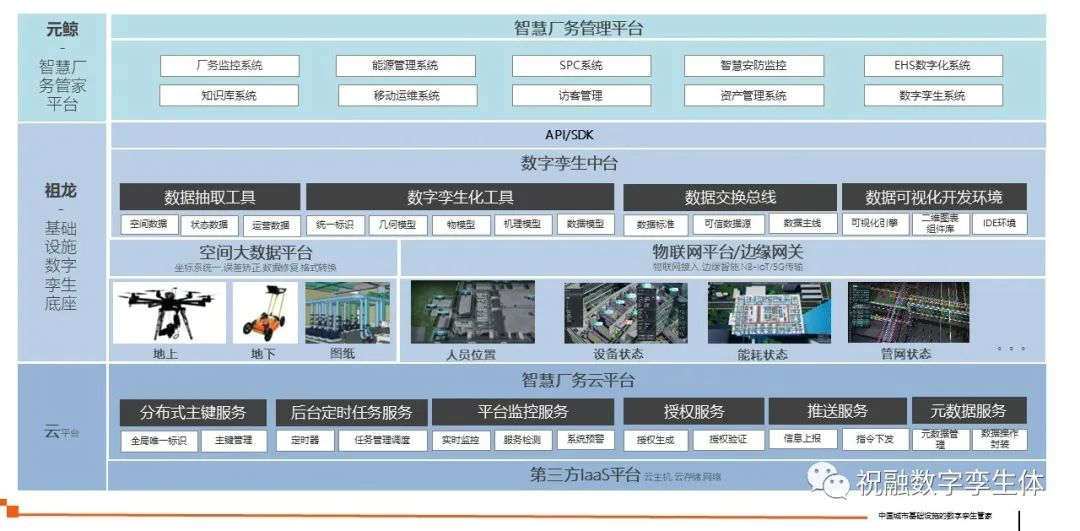Click the ground radar cart image 地下

(265, 312)
